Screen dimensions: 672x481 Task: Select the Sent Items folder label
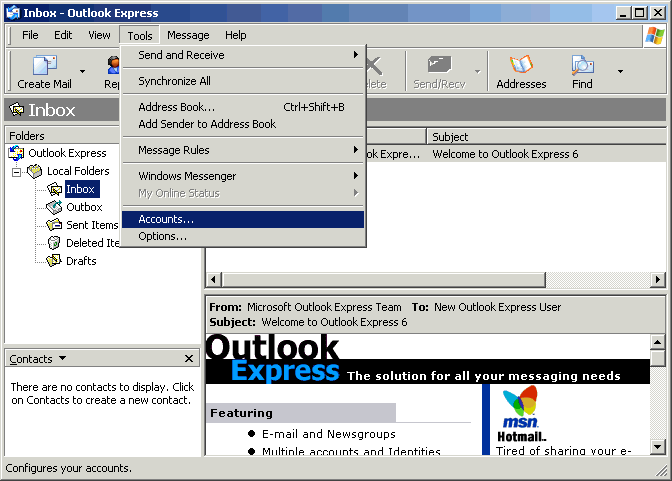[x=92, y=225]
